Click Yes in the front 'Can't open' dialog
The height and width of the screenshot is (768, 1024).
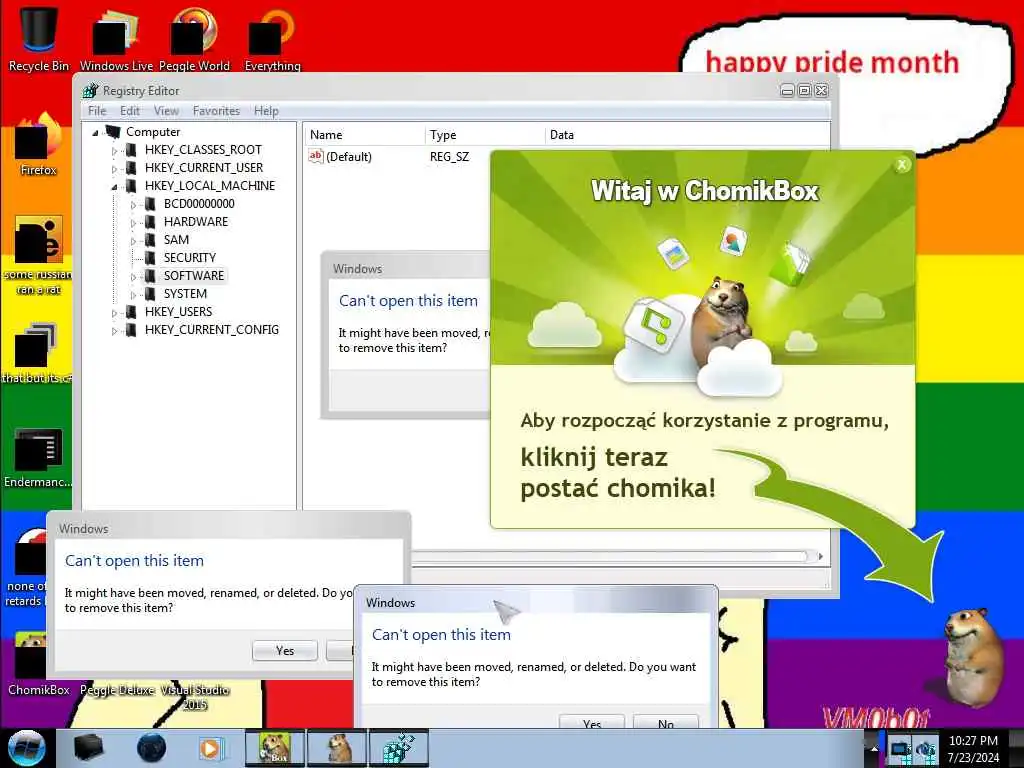[592, 724]
